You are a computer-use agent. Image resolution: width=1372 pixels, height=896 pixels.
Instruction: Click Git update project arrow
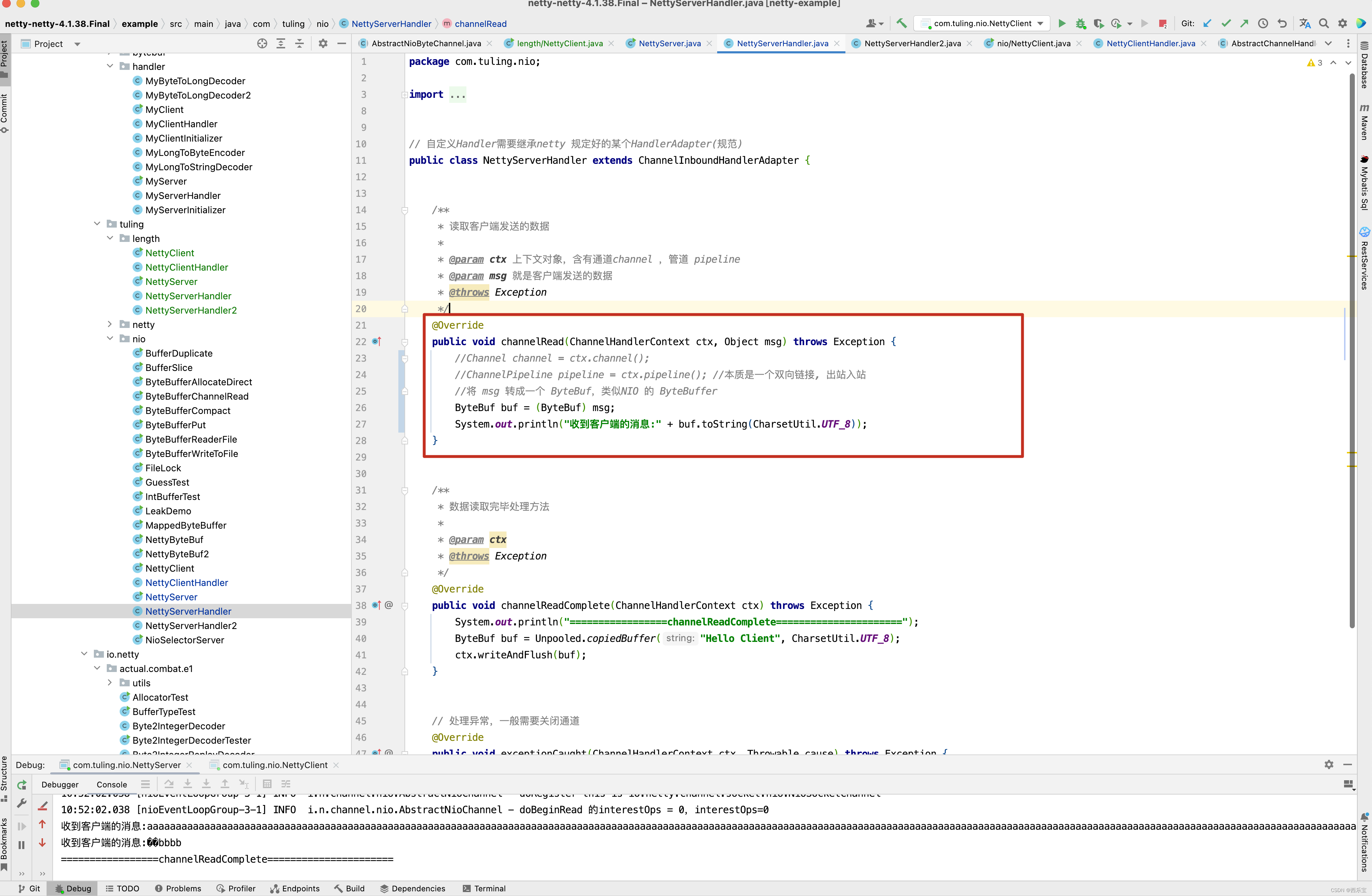coord(1207,24)
